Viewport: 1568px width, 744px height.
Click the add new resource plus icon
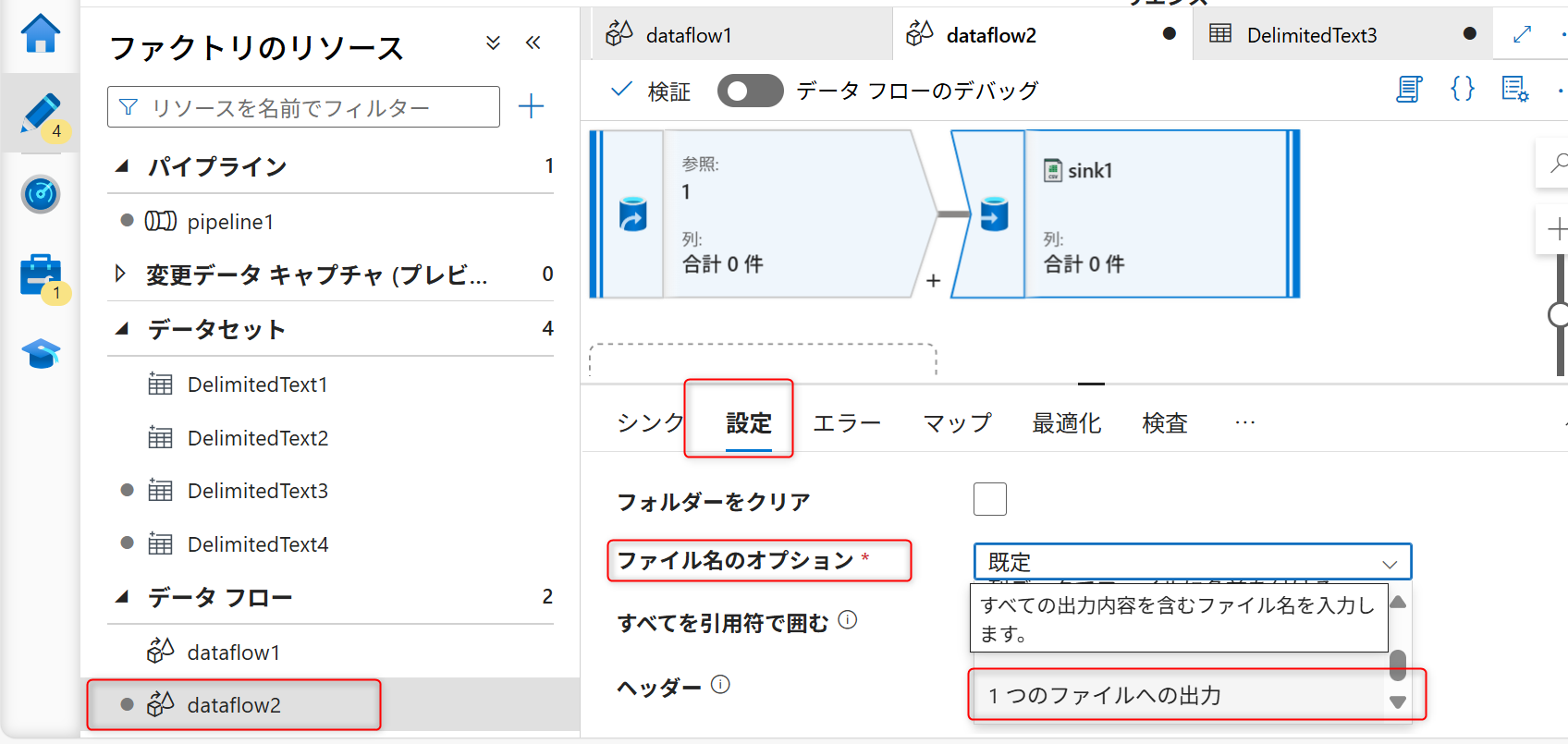point(531,106)
